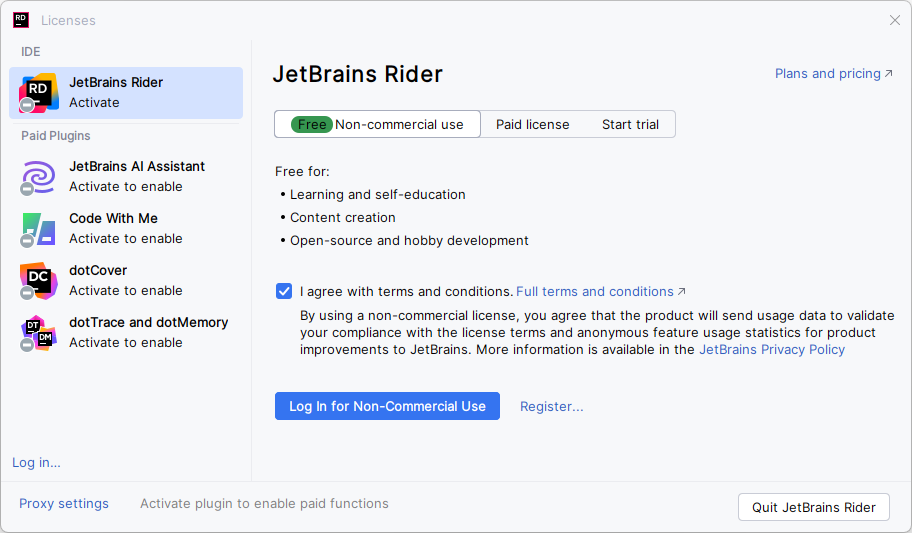The width and height of the screenshot is (912, 533).
Task: Open Proxy settings
Action: [x=64, y=504]
